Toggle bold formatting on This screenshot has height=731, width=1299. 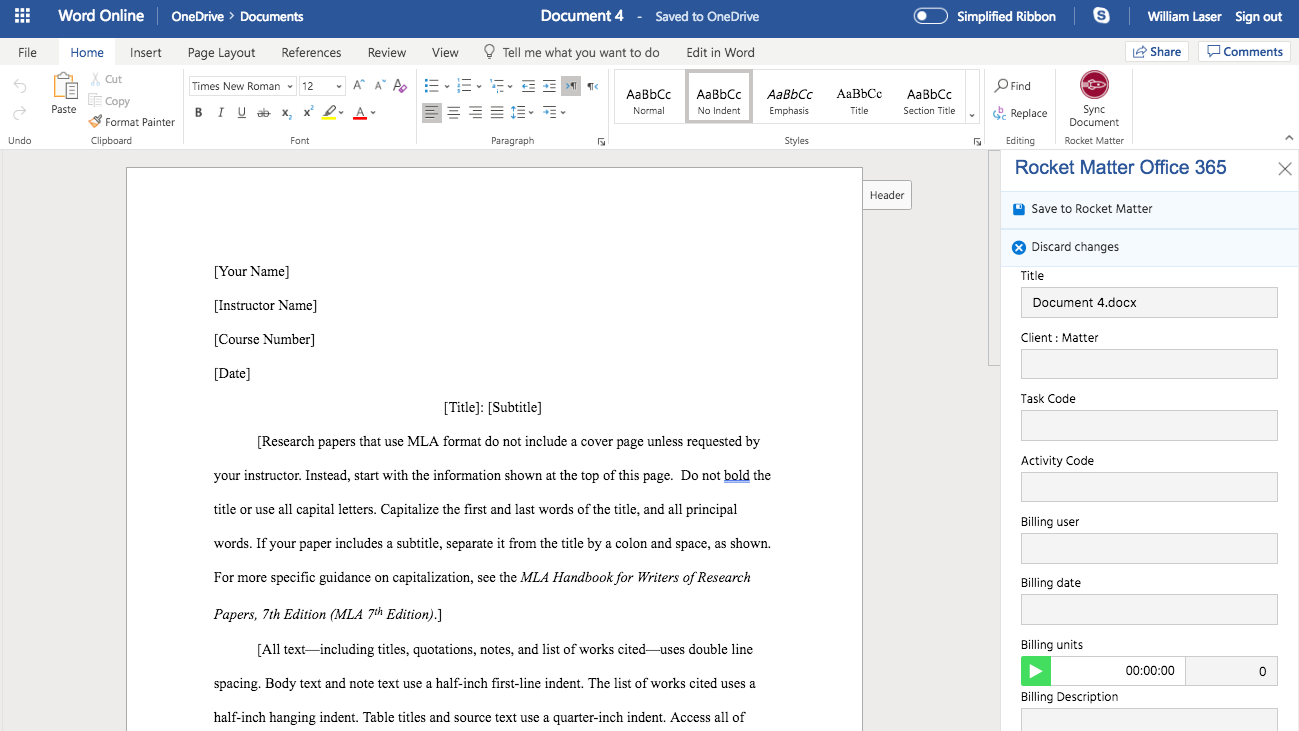(x=198, y=113)
